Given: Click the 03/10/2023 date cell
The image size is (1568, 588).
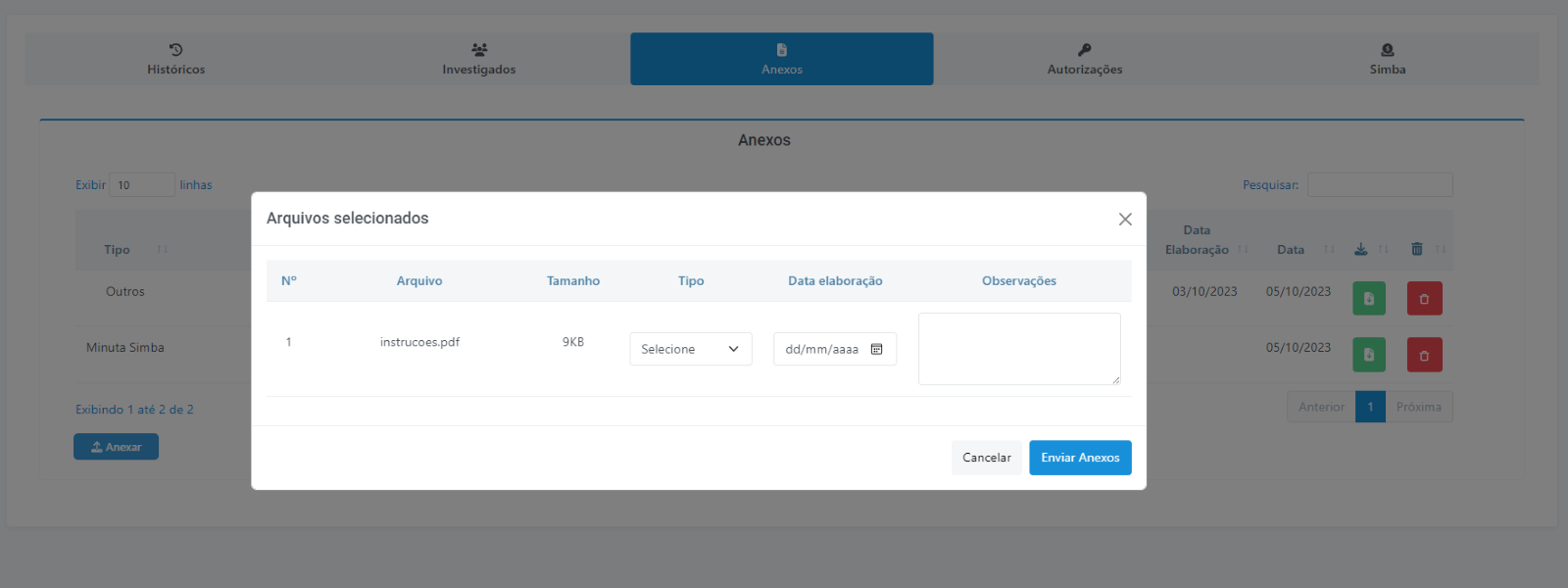Looking at the screenshot, I should pos(1204,292).
